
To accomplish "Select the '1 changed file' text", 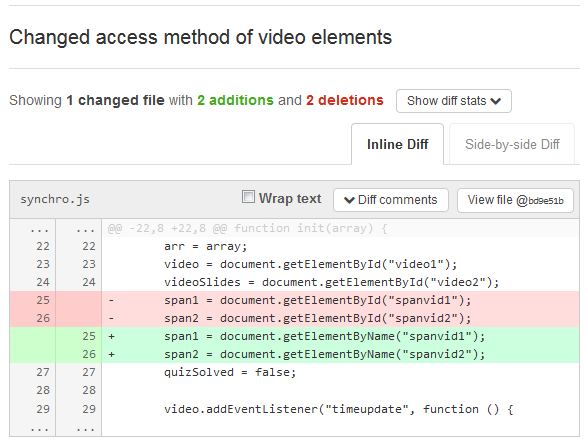I will 116,100.
